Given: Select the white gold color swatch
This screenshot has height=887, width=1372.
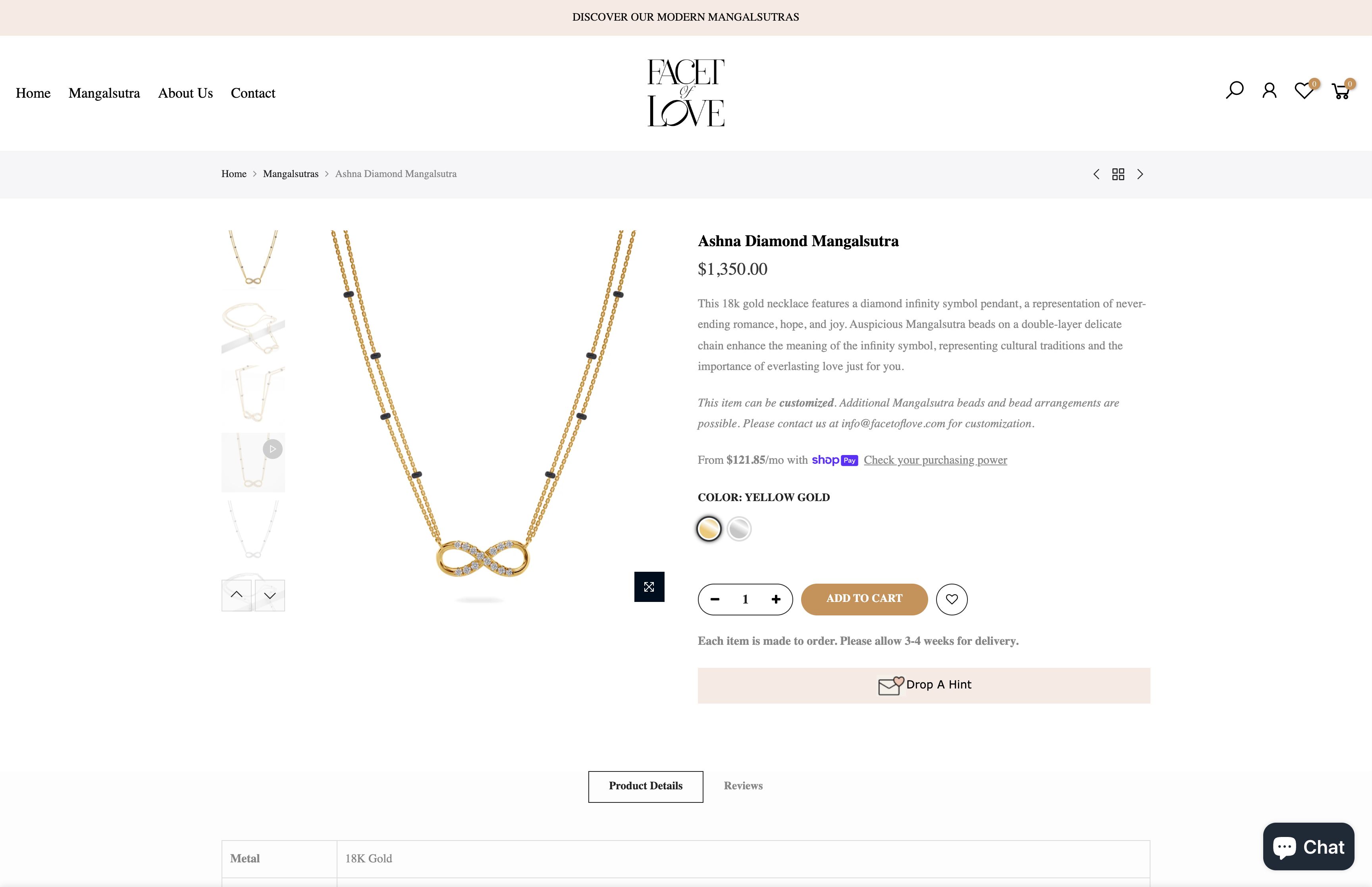Looking at the screenshot, I should click(x=739, y=528).
